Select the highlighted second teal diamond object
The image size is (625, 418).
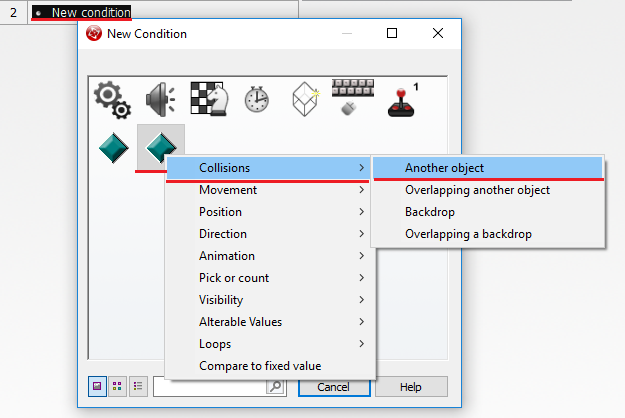point(161,147)
